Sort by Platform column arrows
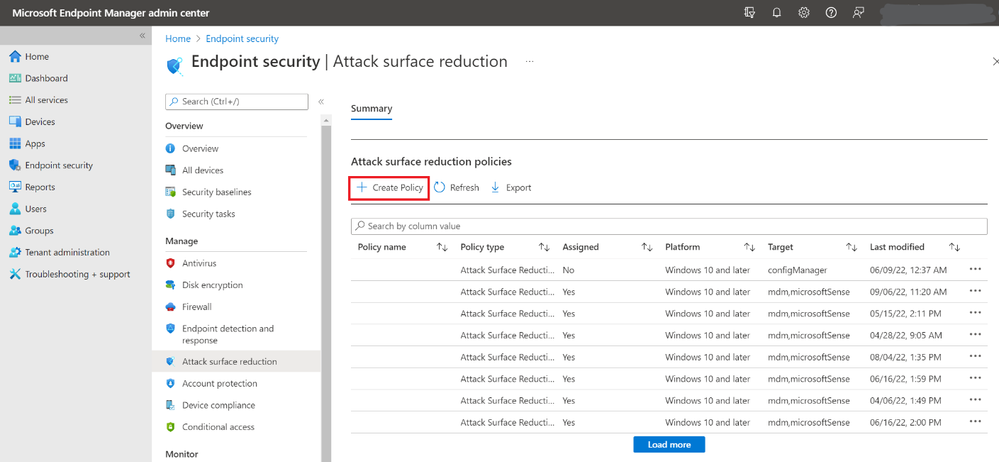999x462 pixels. 749,247
